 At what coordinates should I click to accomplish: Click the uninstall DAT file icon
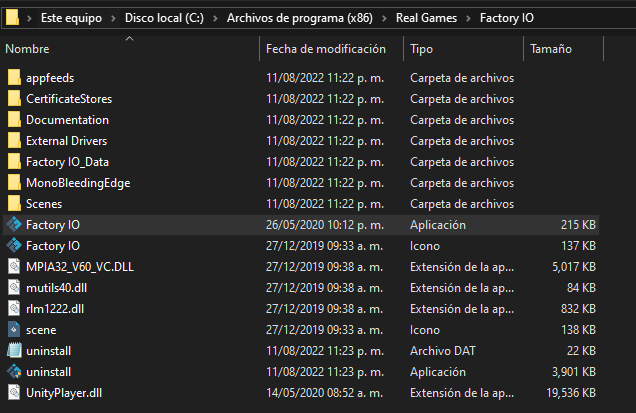point(14,351)
